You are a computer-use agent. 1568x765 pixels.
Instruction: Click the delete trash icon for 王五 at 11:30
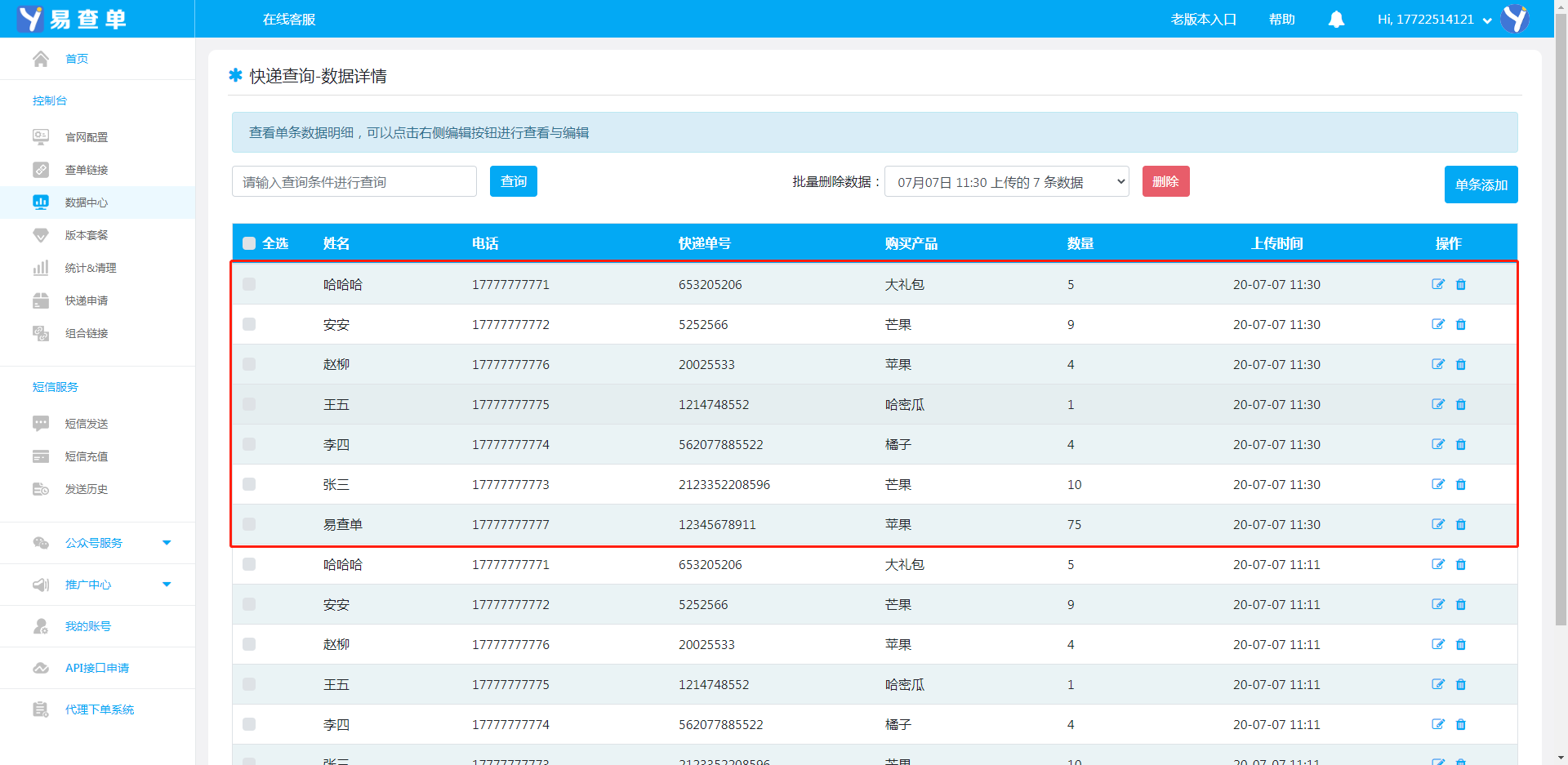click(x=1461, y=404)
